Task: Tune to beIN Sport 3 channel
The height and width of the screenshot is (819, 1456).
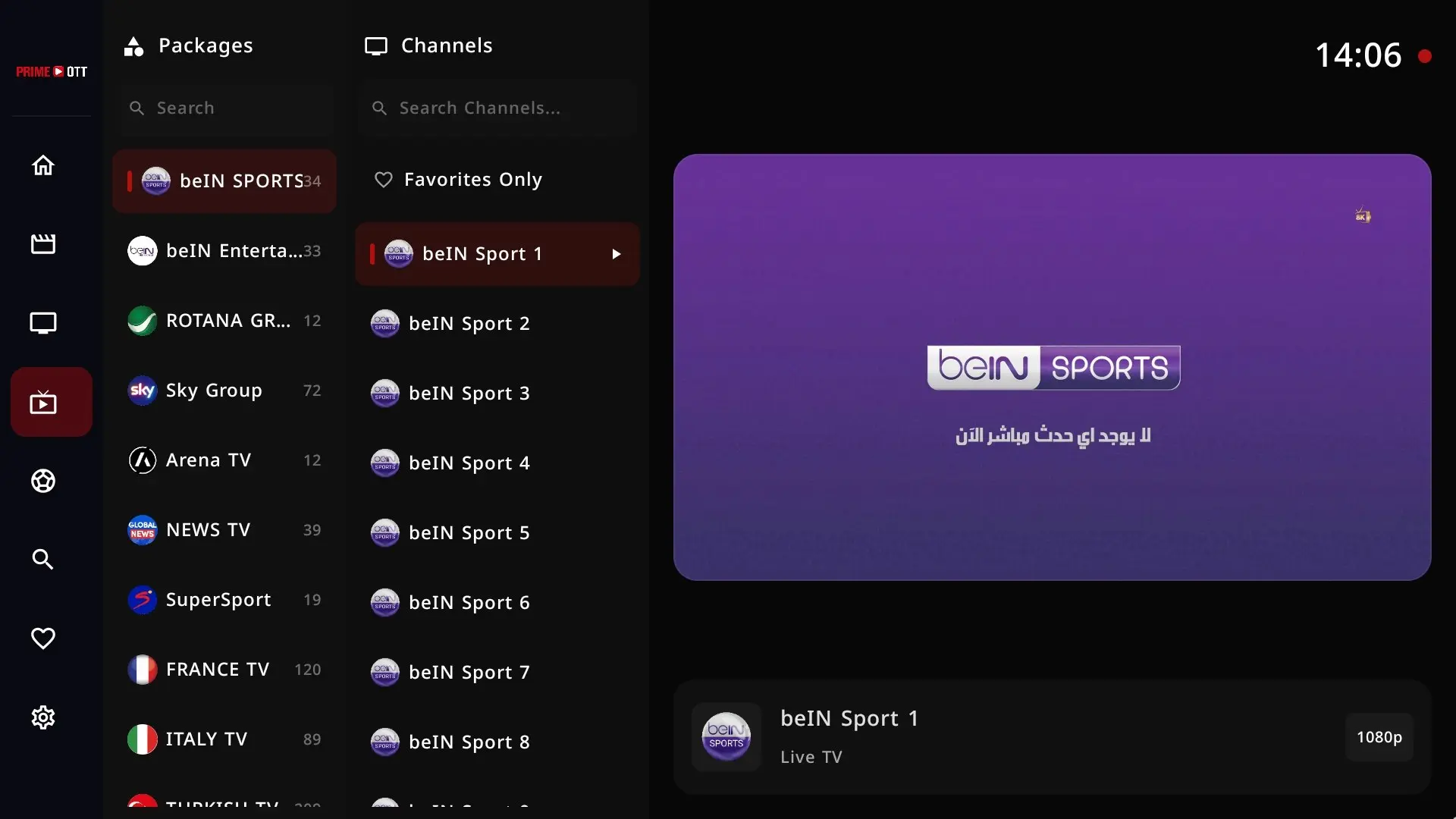Action: point(497,394)
